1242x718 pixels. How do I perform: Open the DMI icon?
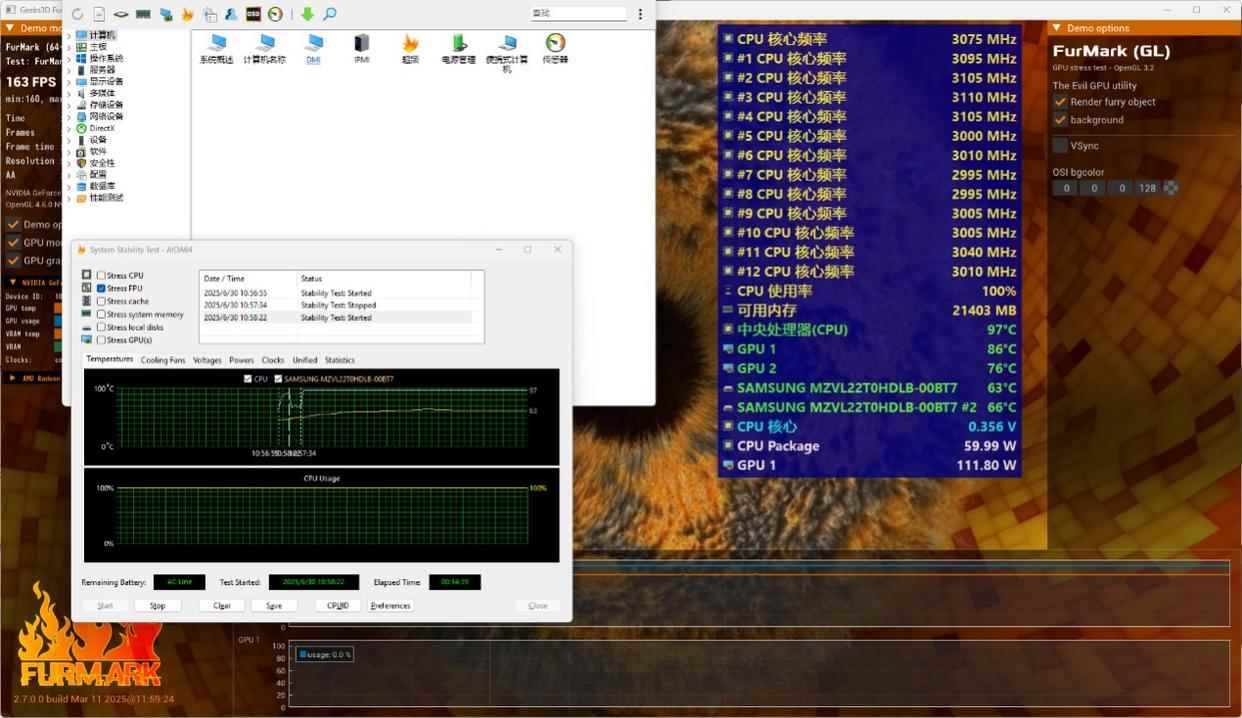(x=314, y=46)
